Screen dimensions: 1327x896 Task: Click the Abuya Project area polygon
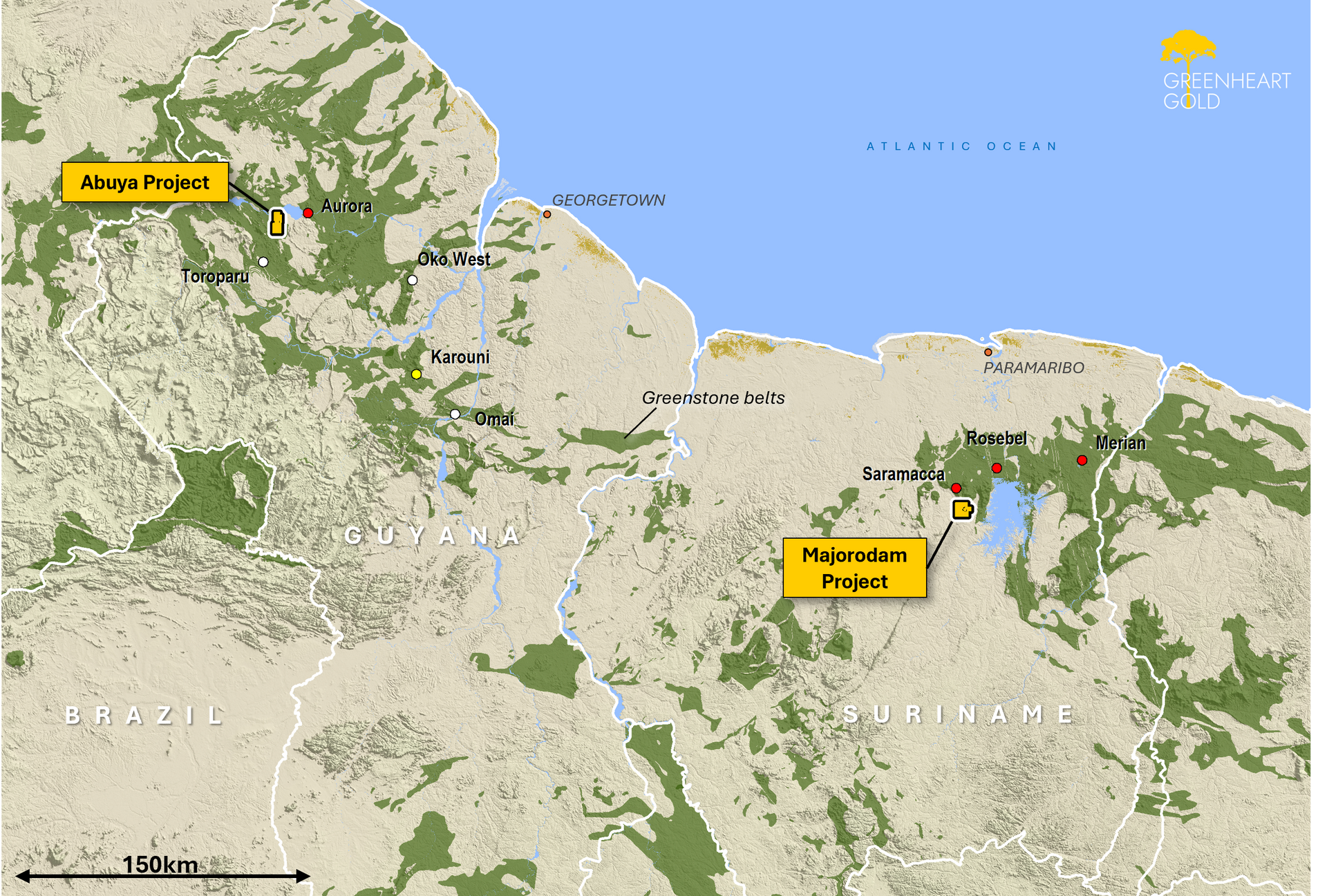click(277, 222)
